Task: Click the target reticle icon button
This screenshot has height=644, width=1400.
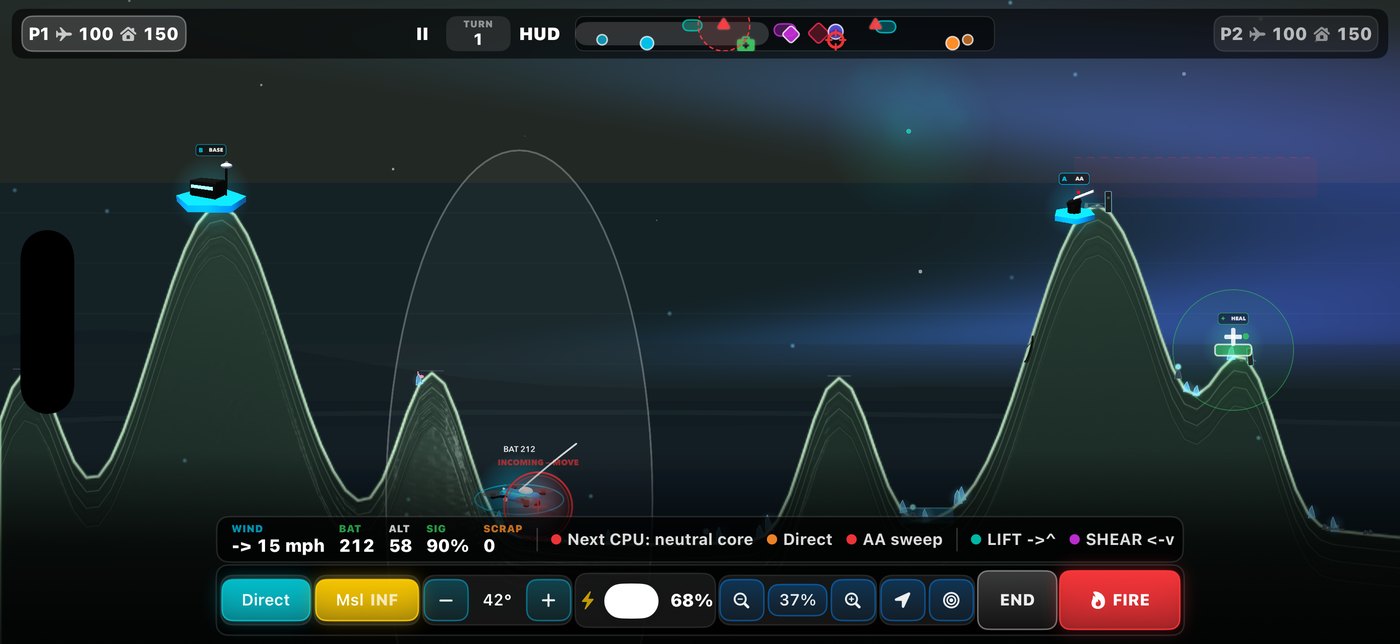Action: coord(951,600)
